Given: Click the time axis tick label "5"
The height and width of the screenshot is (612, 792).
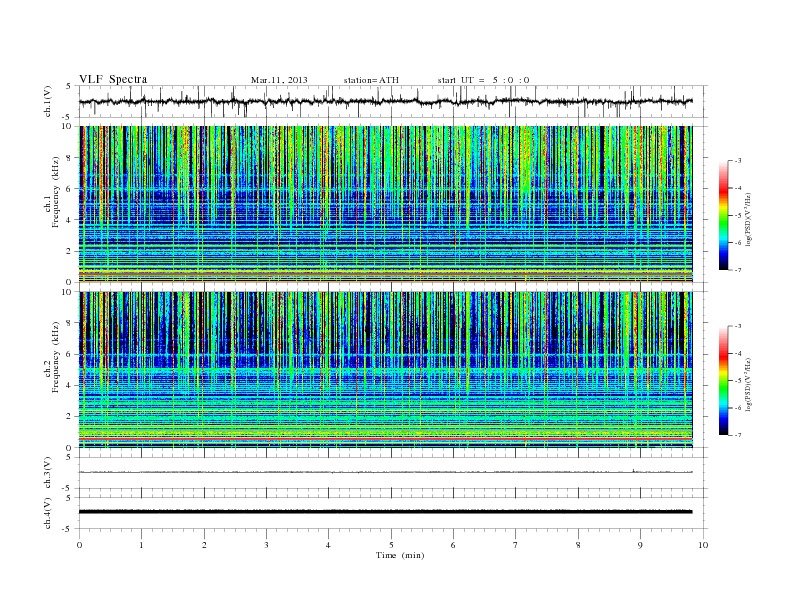Looking at the screenshot, I should click(x=391, y=545).
